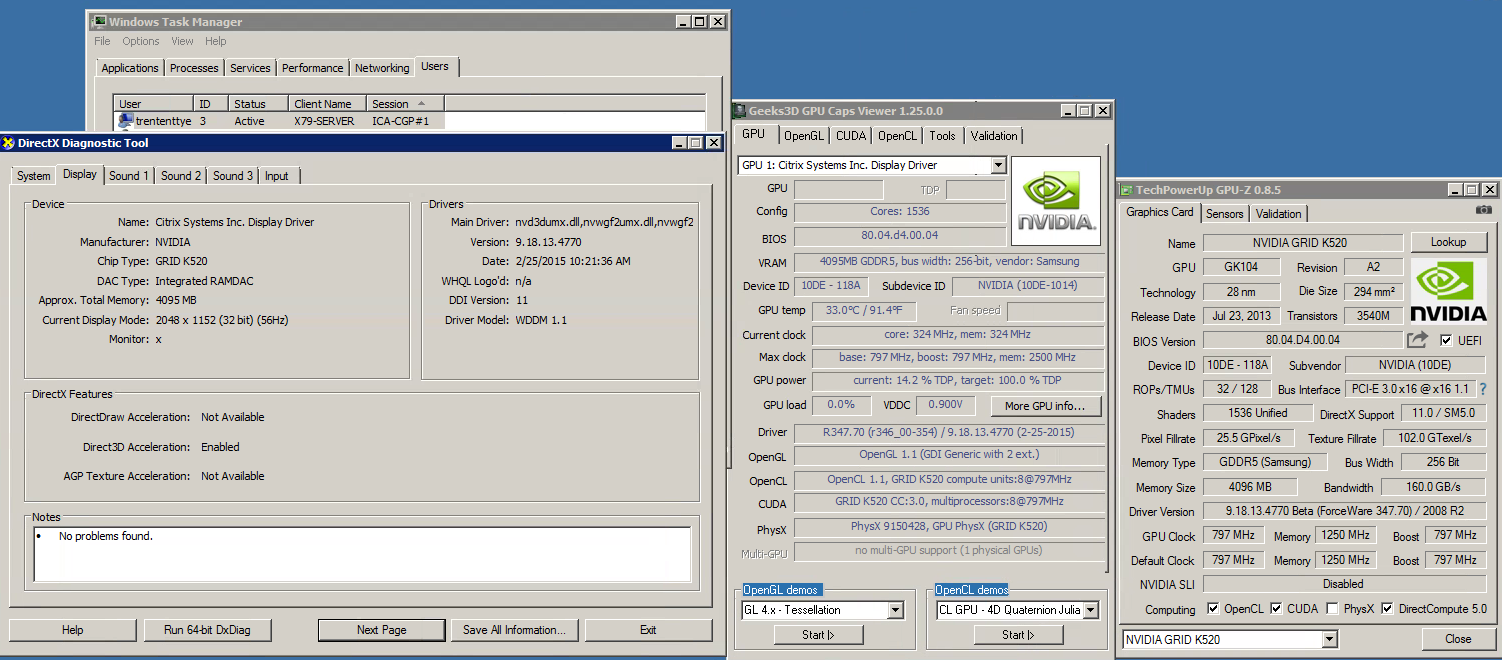
Task: Switch to Services tab in Task Manager
Action: (250, 68)
